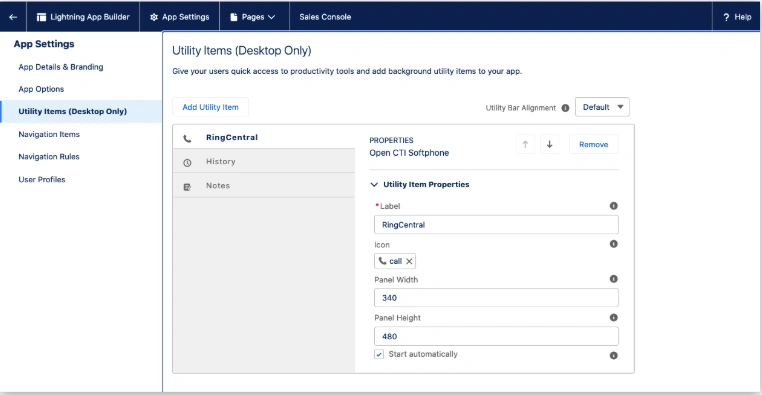
Task: Move utility item down with arrow
Action: (550, 144)
